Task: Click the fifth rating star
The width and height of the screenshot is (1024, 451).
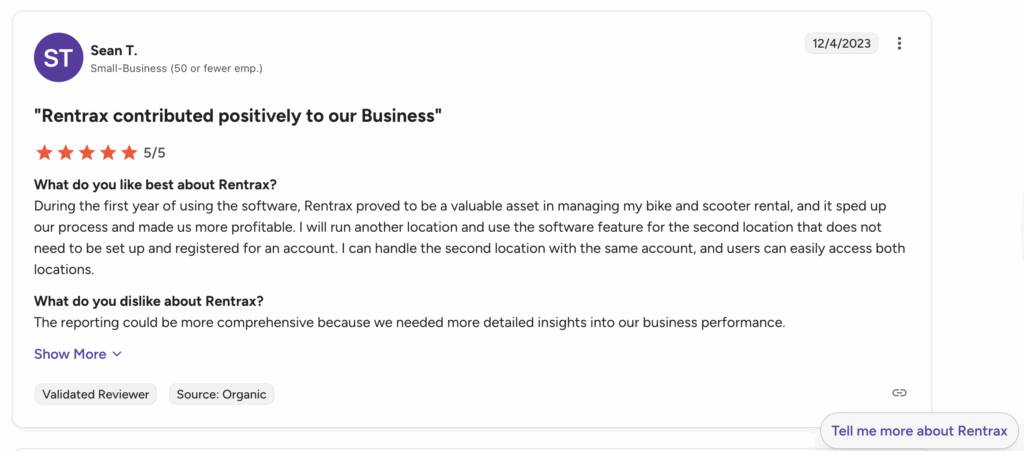Action: 129,153
